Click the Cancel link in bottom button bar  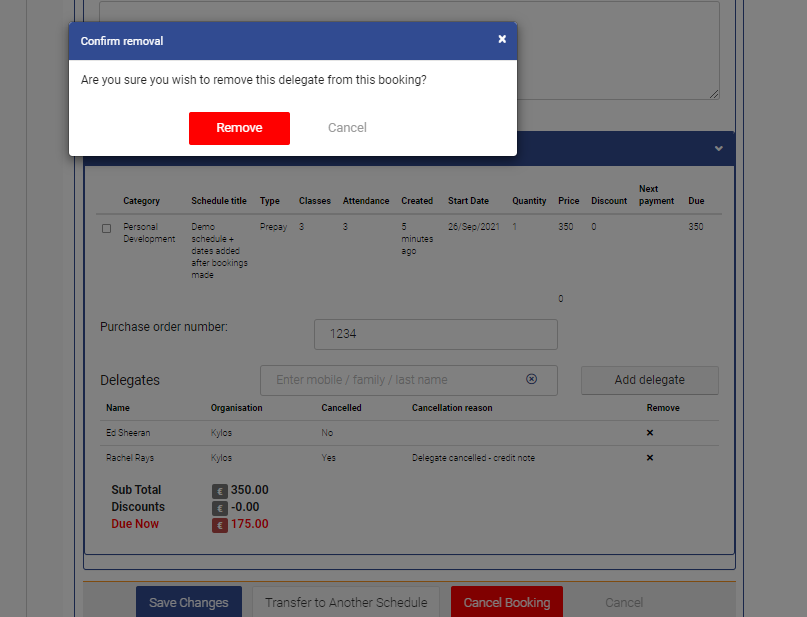pyautogui.click(x=624, y=602)
